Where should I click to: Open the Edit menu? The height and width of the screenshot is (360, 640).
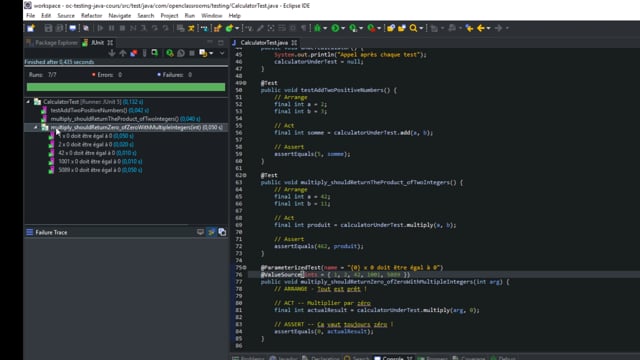(x=46, y=16)
